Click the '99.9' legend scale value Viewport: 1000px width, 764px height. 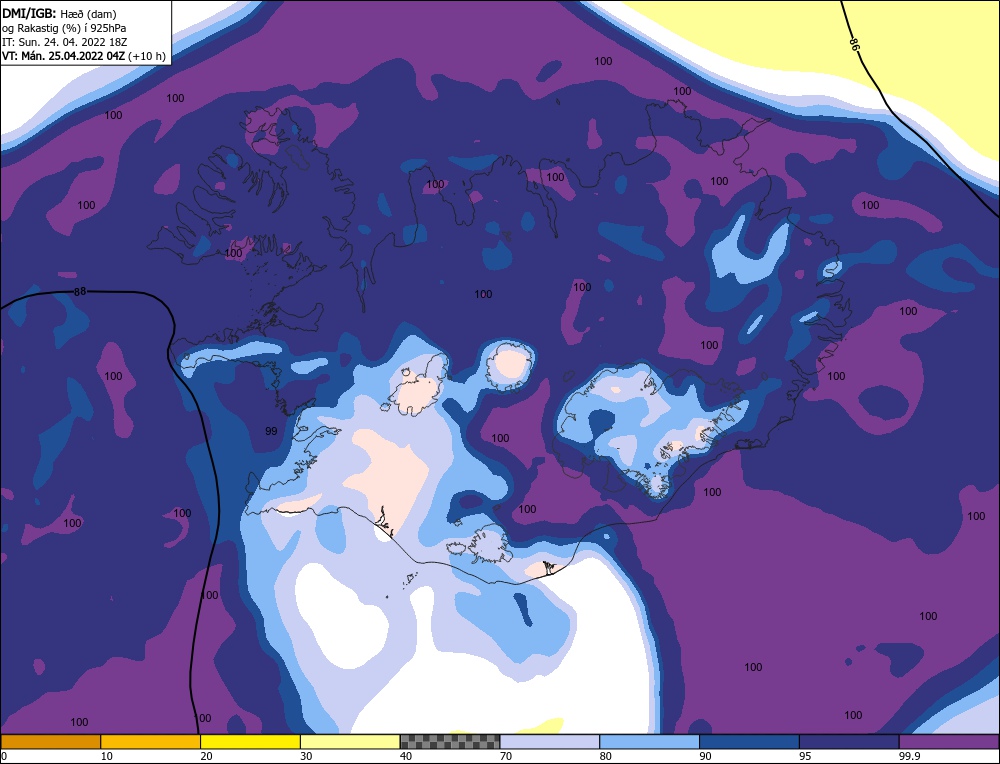click(x=908, y=756)
